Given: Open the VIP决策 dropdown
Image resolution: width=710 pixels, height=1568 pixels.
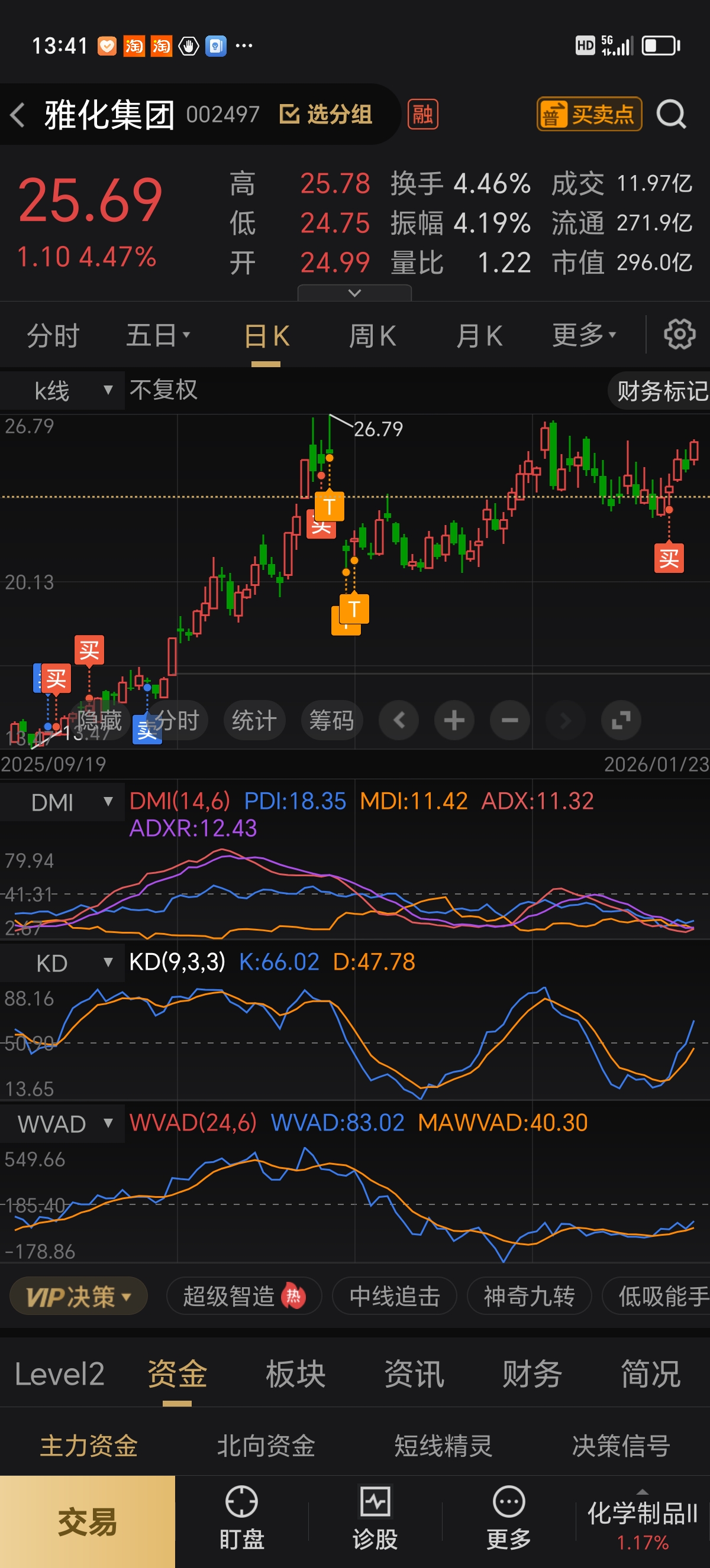Looking at the screenshot, I should point(79,1297).
